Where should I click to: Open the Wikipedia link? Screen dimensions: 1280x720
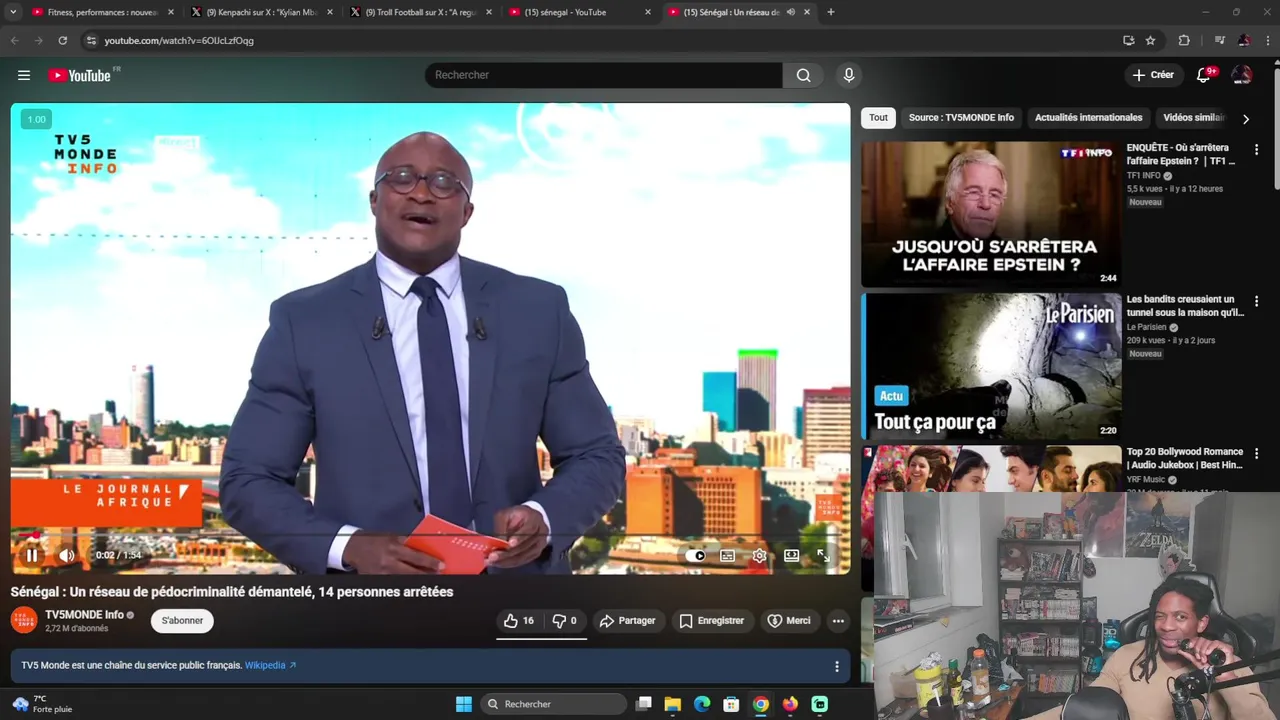[270, 665]
